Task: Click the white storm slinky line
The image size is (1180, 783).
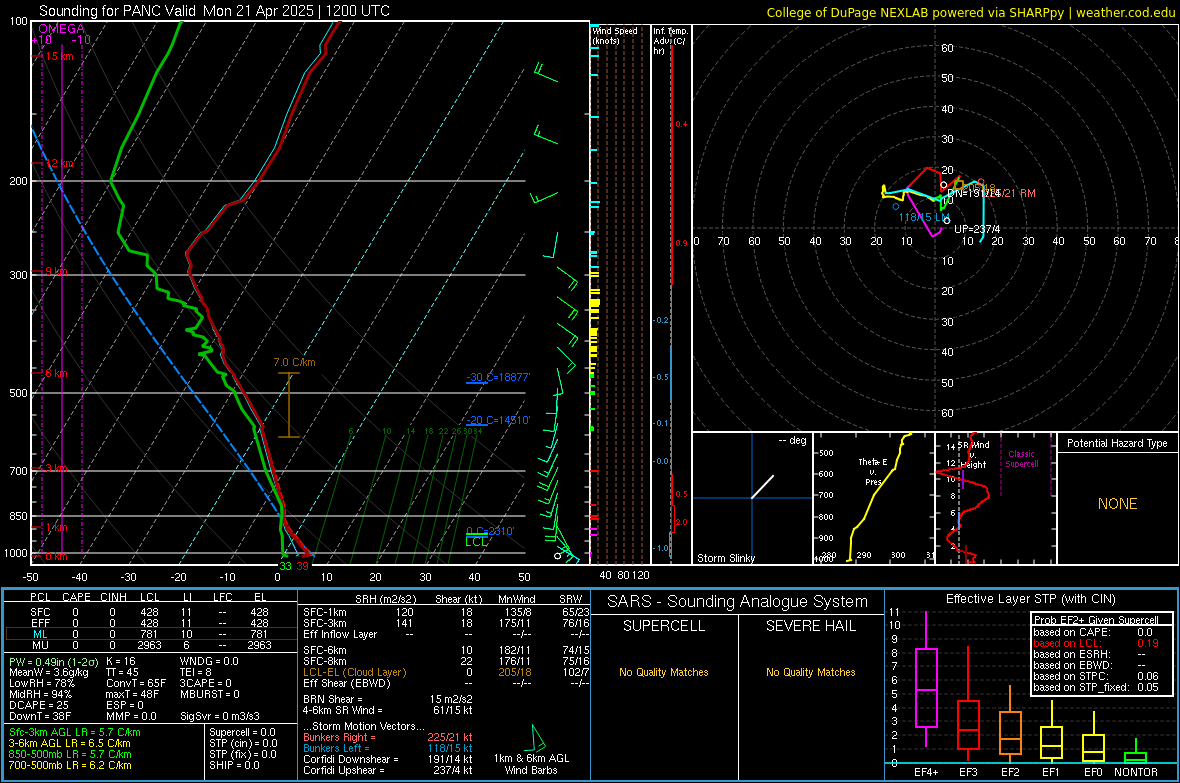Action: point(762,486)
